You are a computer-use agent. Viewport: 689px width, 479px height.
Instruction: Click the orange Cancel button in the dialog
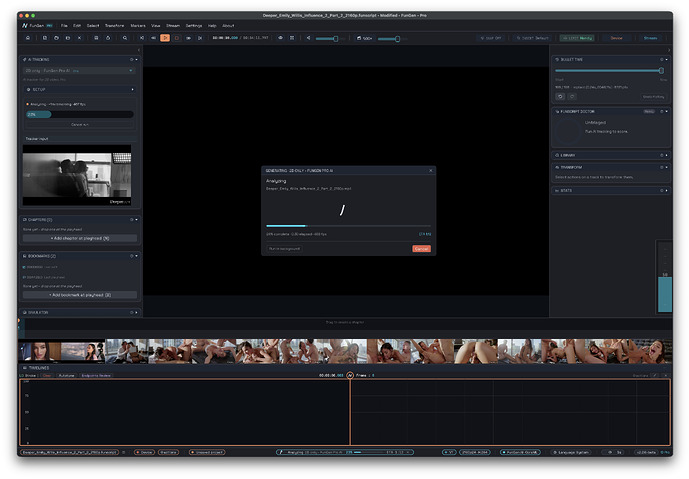pos(421,249)
